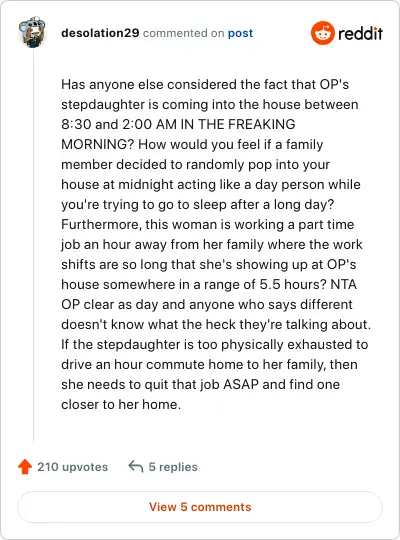Image resolution: width=400 pixels, height=540 pixels.
Task: Click desolation29's avatar image
Action: pyautogui.click(x=32, y=32)
